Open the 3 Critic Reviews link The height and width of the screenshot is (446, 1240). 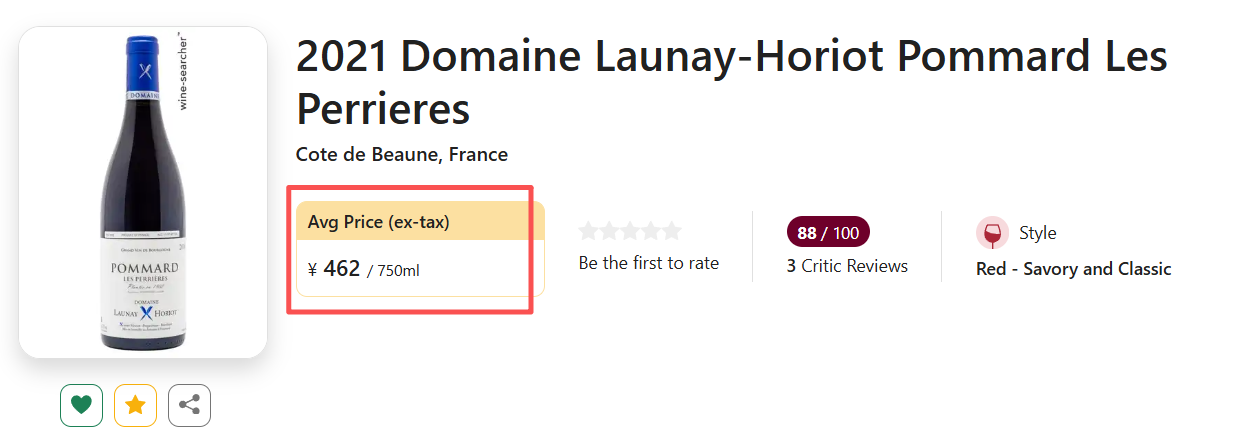point(847,266)
